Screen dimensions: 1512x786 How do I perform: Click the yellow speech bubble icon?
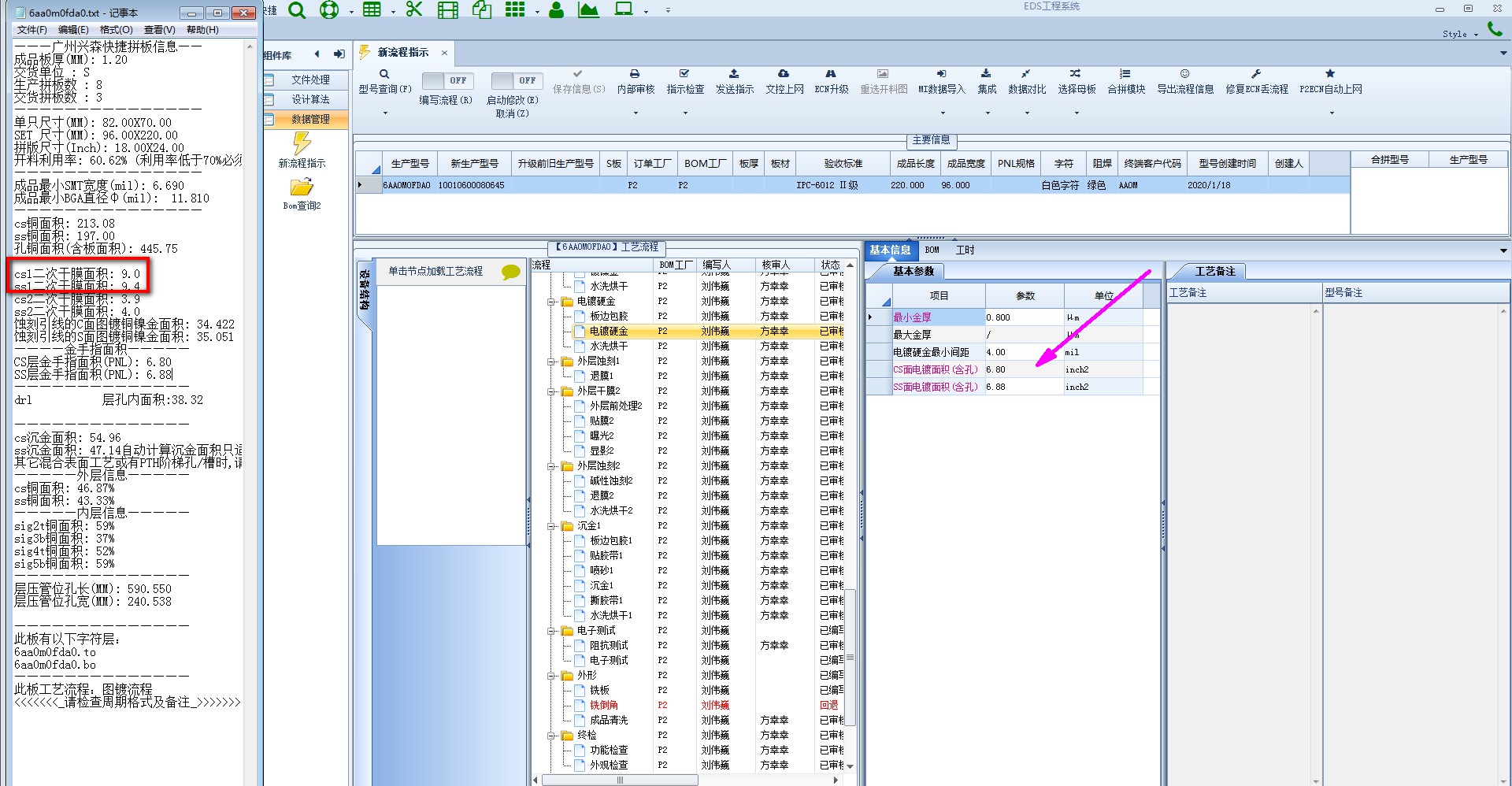pyautogui.click(x=511, y=272)
